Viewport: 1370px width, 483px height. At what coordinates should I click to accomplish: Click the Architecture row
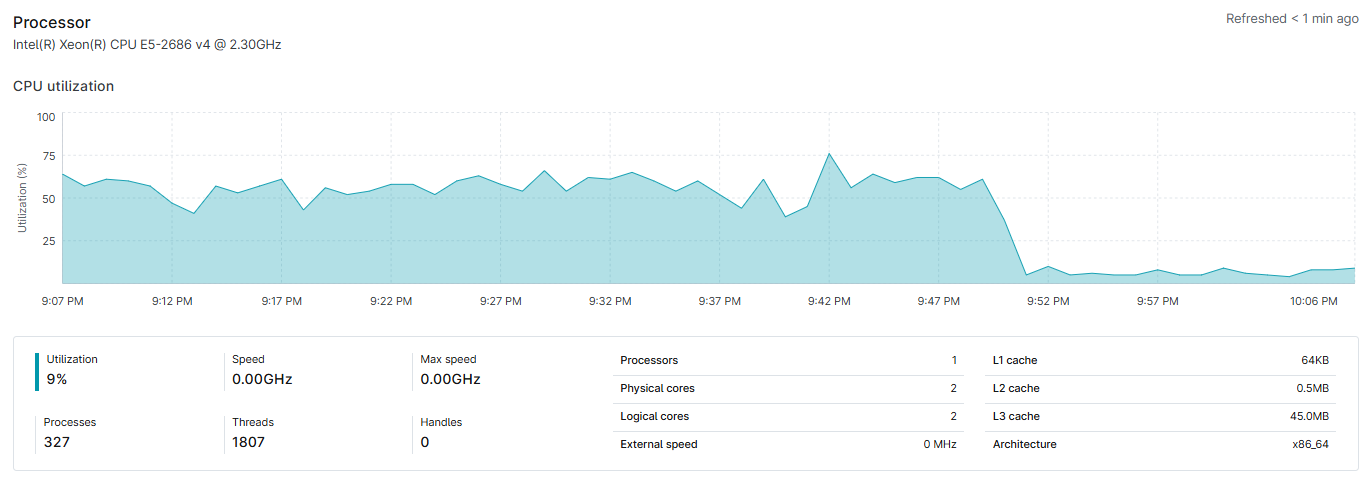[x=1161, y=444]
